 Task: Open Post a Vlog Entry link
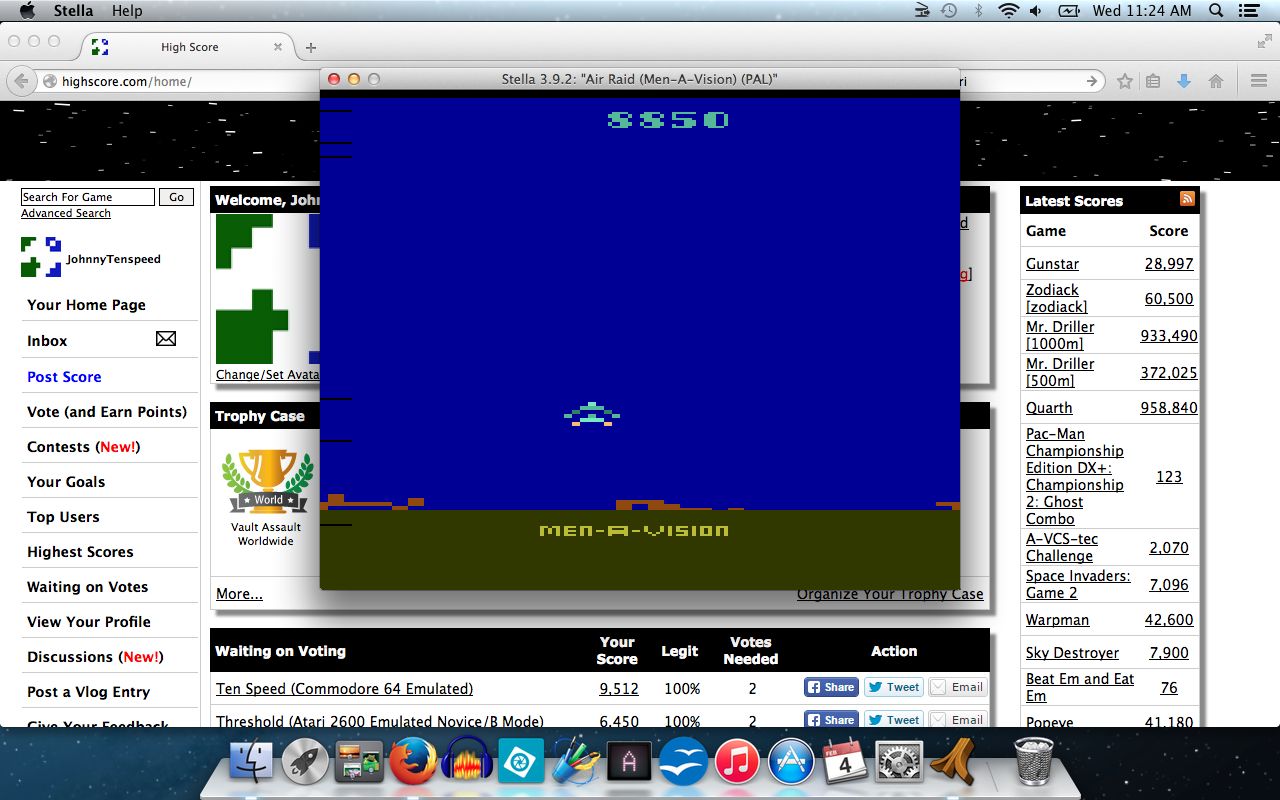pos(88,692)
